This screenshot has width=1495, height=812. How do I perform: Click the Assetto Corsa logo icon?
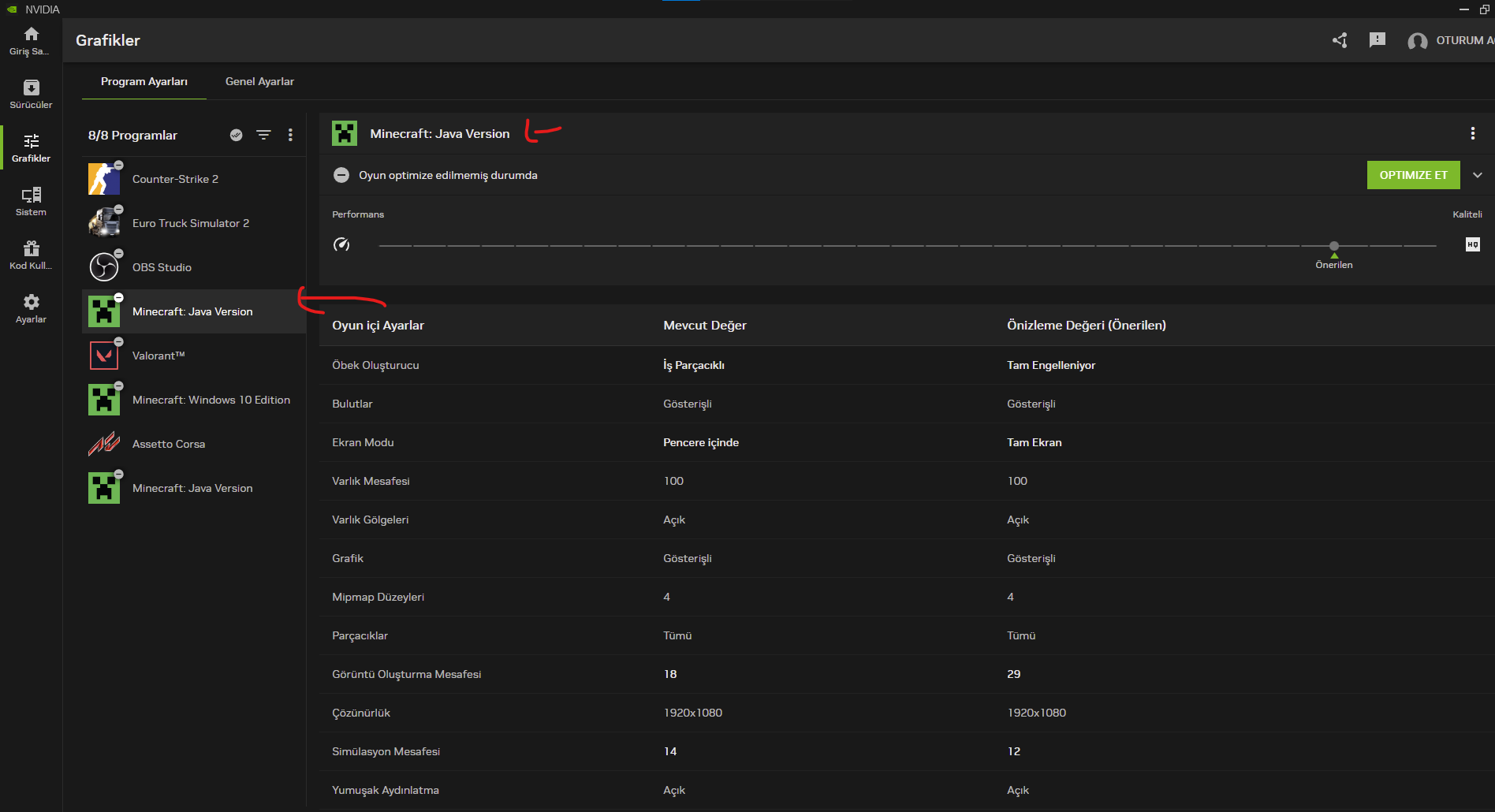coord(104,444)
